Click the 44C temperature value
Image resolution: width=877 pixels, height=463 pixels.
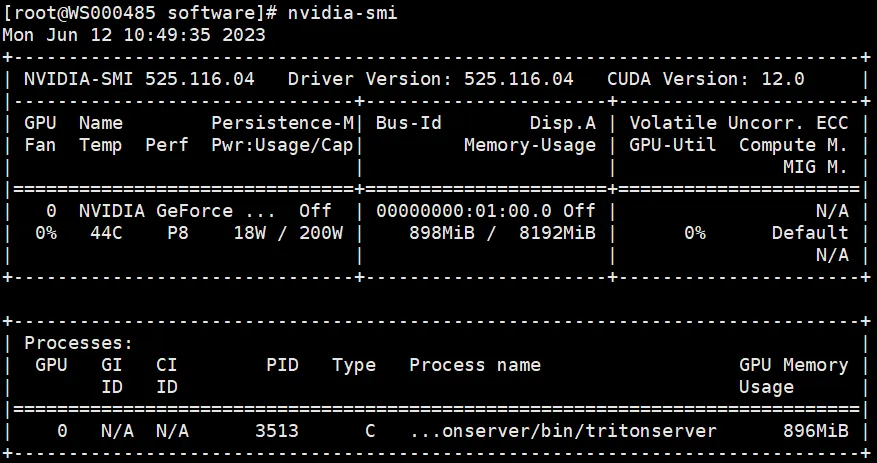[106, 233]
